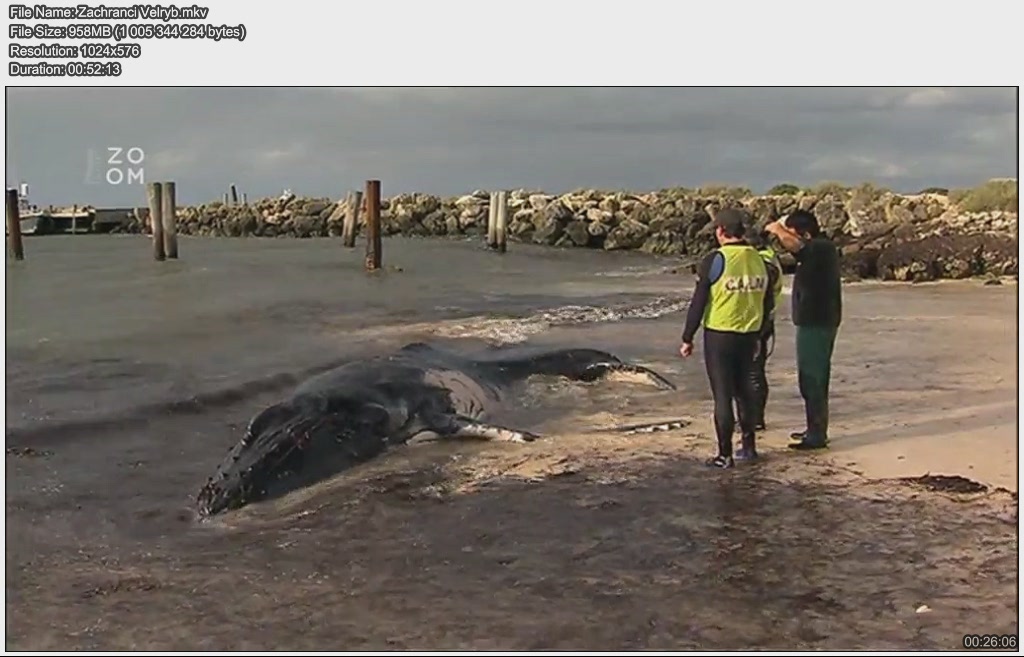Click the Duration 00:52:13 line

point(65,69)
